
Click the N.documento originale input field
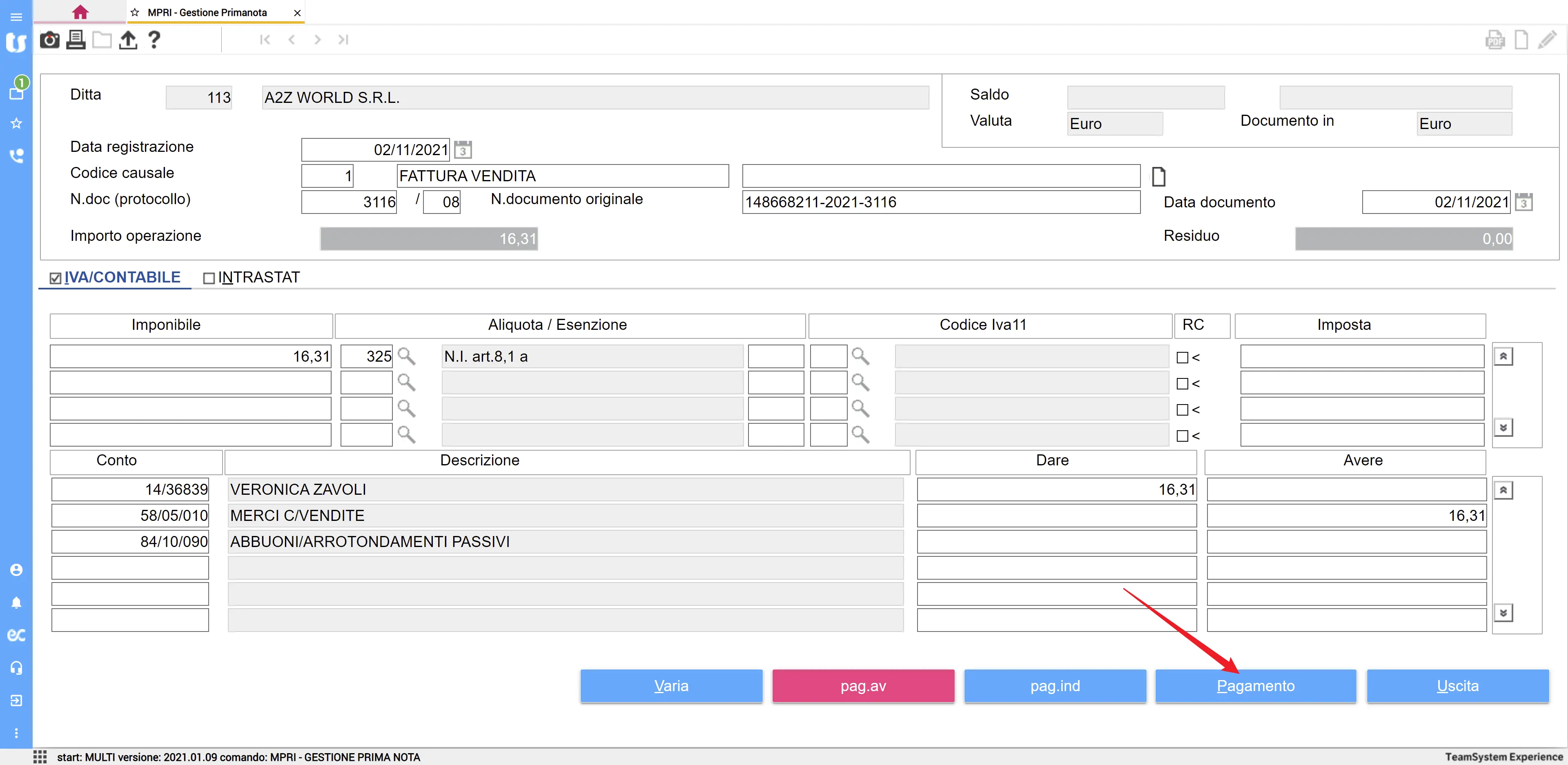(x=940, y=202)
